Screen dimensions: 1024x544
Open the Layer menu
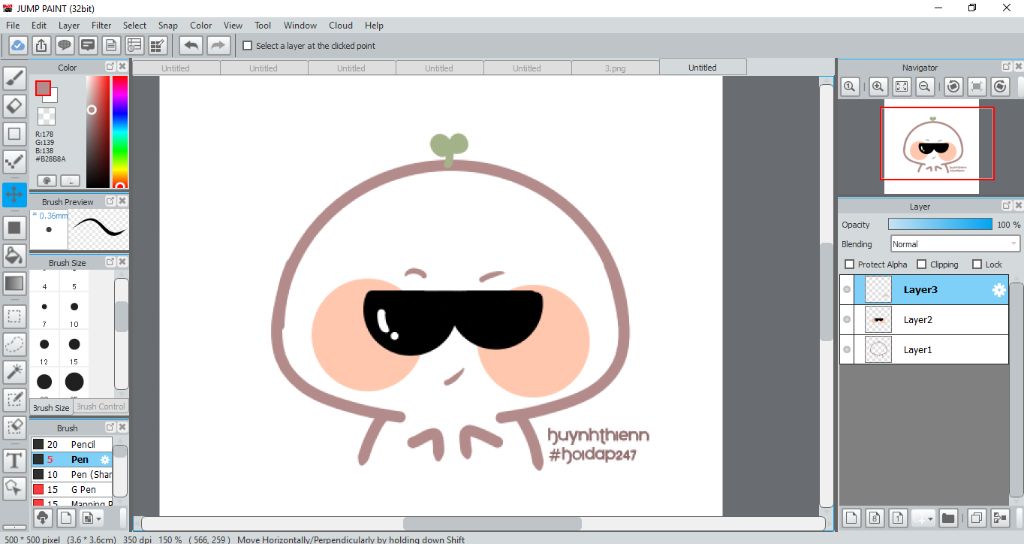pyautogui.click(x=69, y=25)
